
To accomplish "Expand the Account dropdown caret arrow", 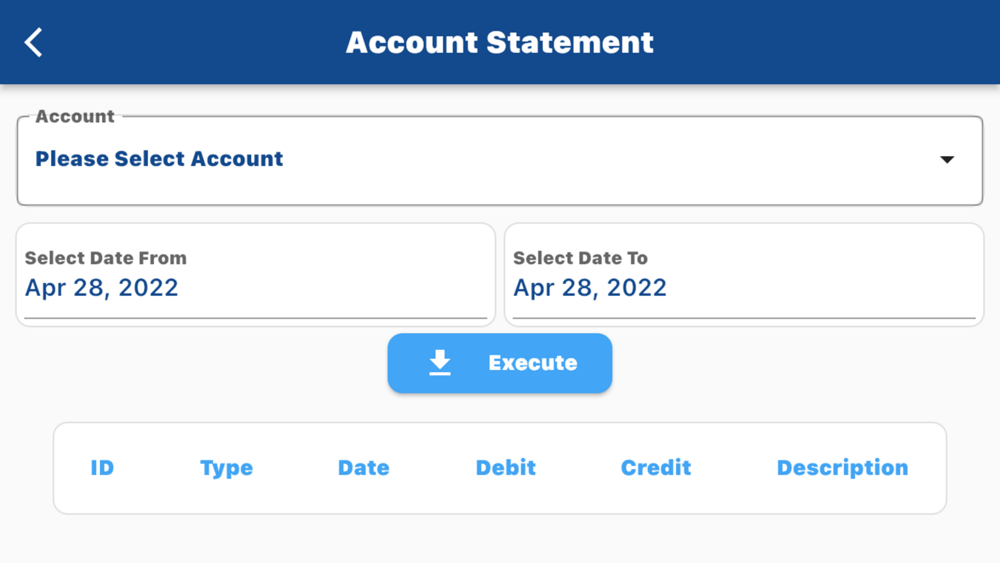I will pos(947,159).
